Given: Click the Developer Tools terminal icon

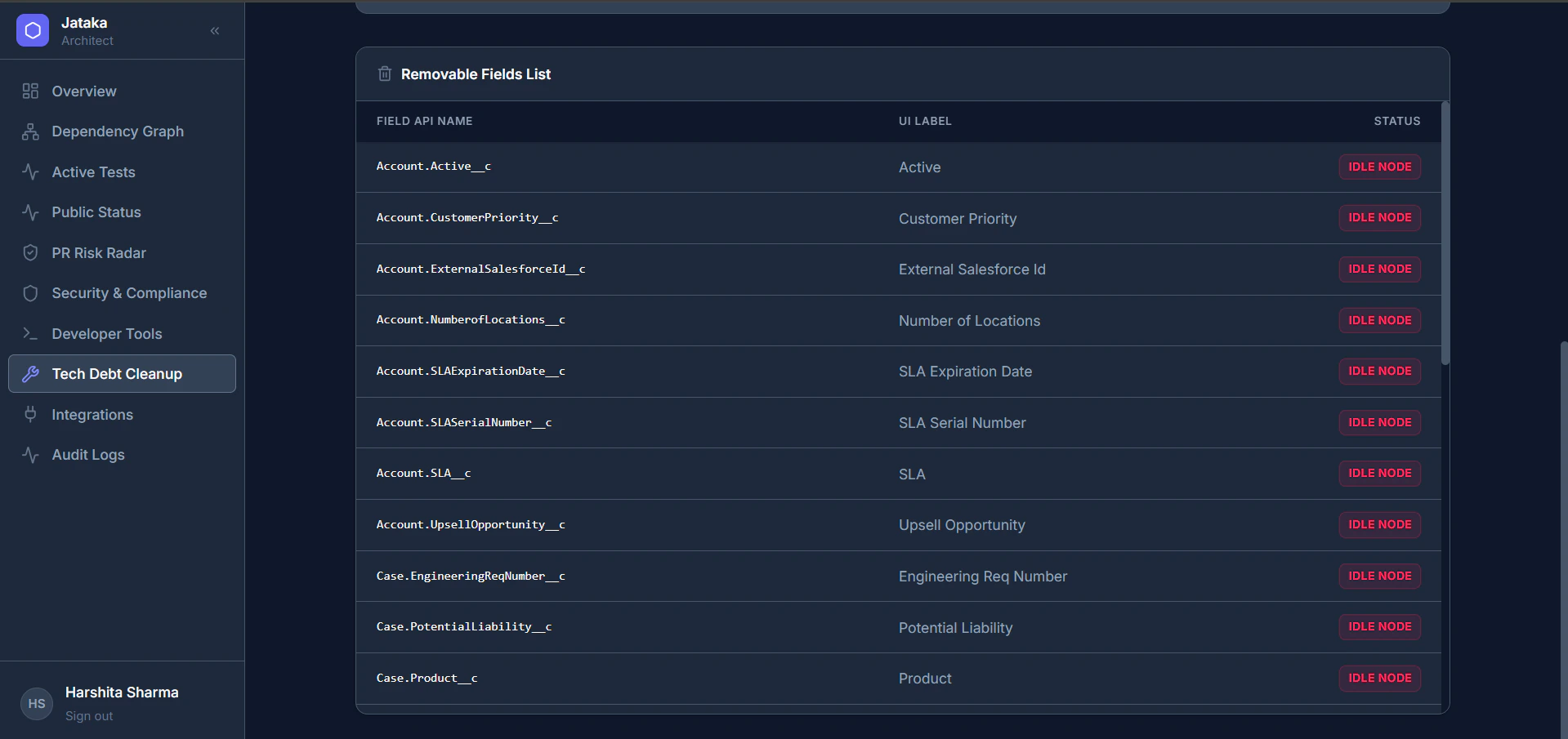Looking at the screenshot, I should point(30,333).
